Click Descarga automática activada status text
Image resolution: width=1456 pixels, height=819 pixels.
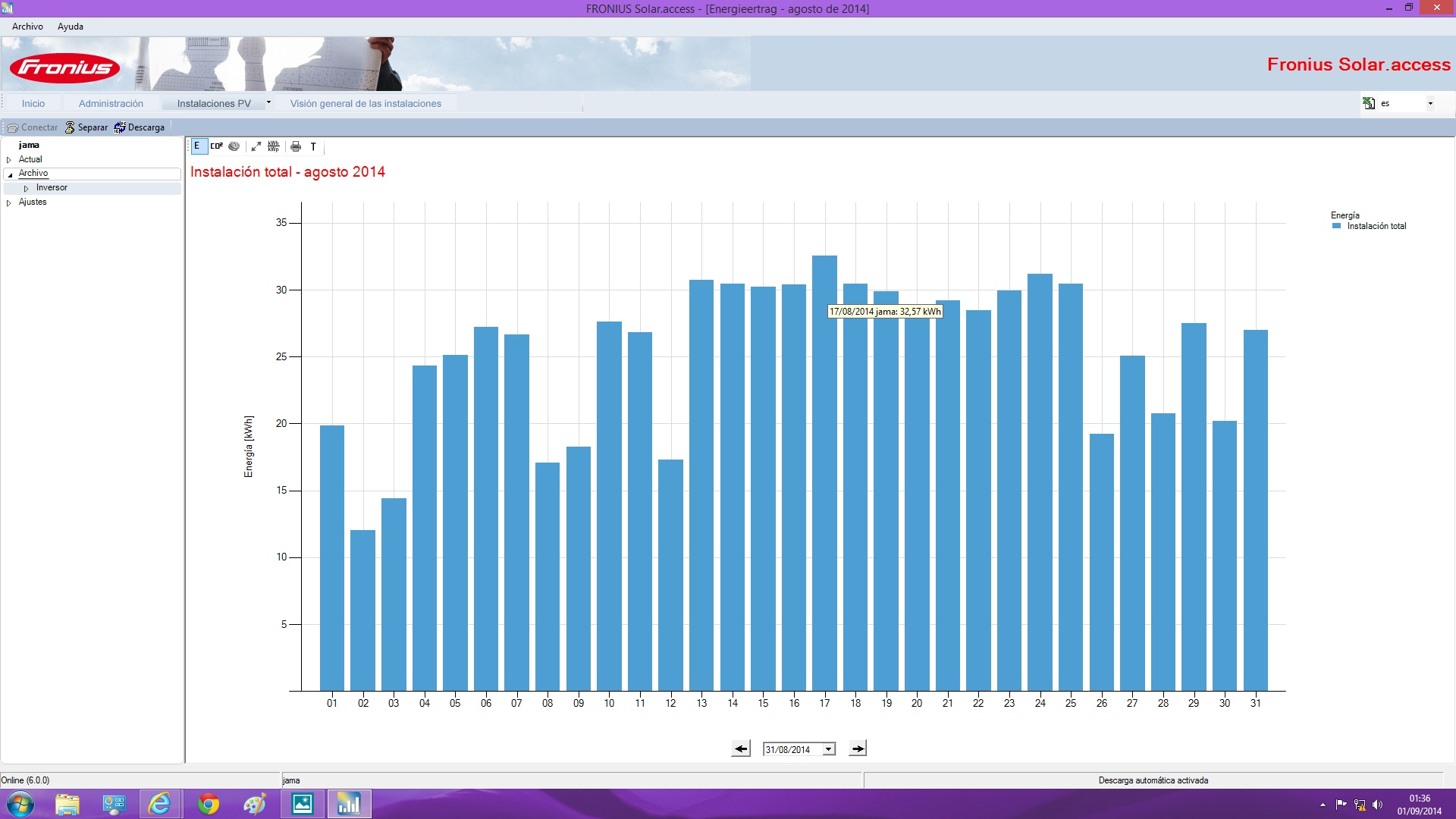(x=1153, y=780)
